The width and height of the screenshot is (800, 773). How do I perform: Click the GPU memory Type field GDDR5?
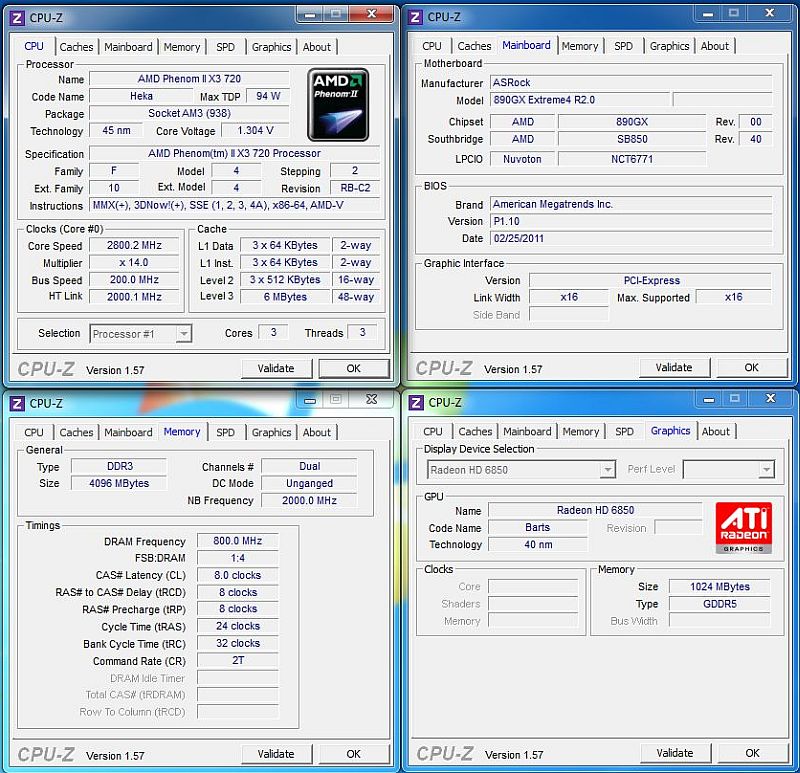(720, 604)
